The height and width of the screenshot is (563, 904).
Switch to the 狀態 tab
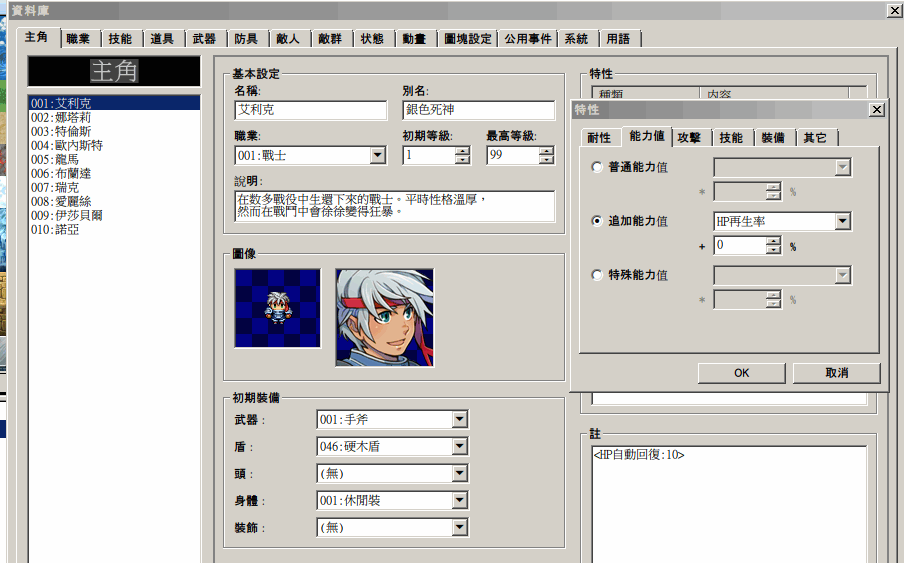(x=372, y=39)
